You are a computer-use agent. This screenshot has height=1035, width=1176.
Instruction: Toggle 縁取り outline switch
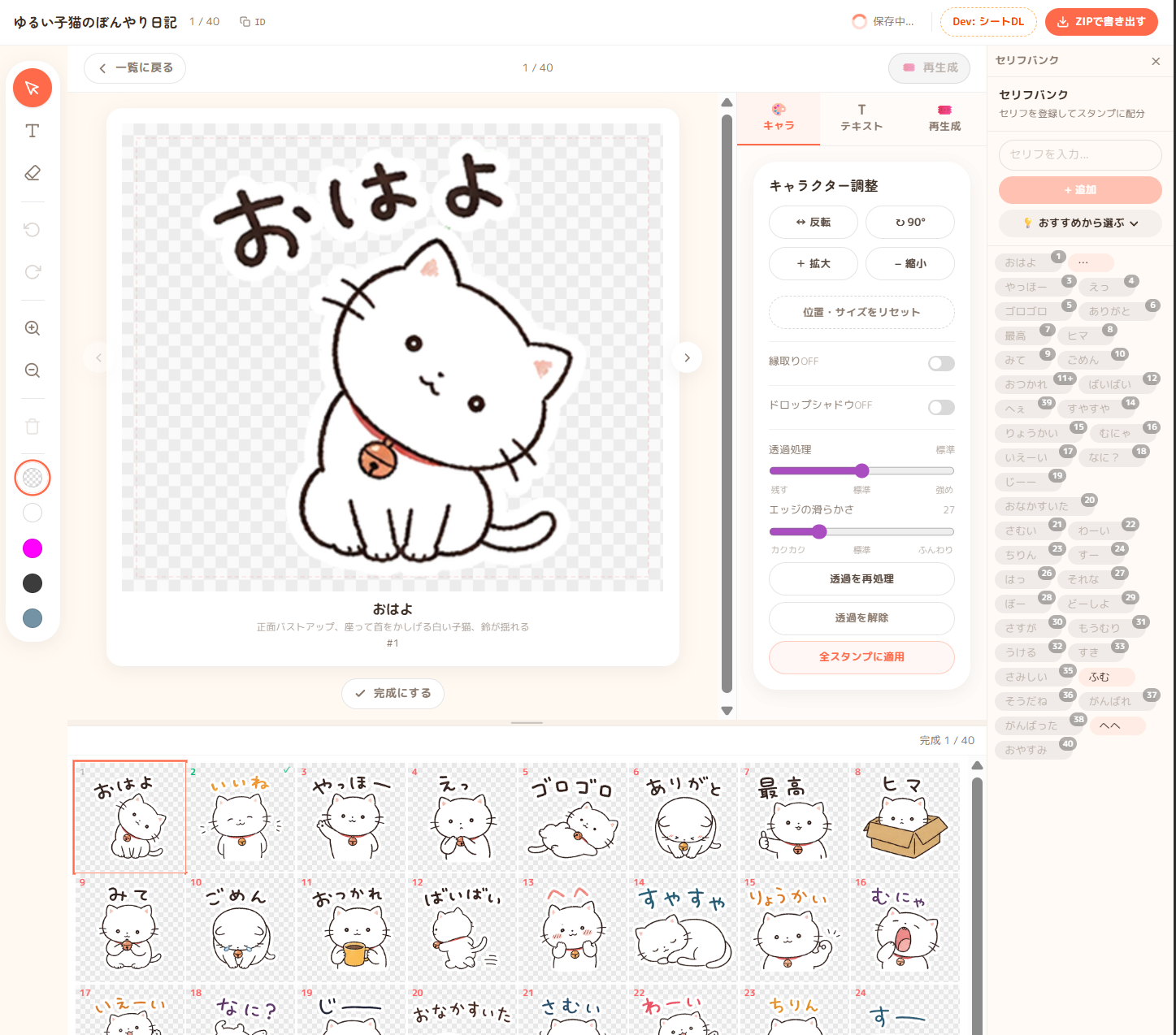pos(941,363)
